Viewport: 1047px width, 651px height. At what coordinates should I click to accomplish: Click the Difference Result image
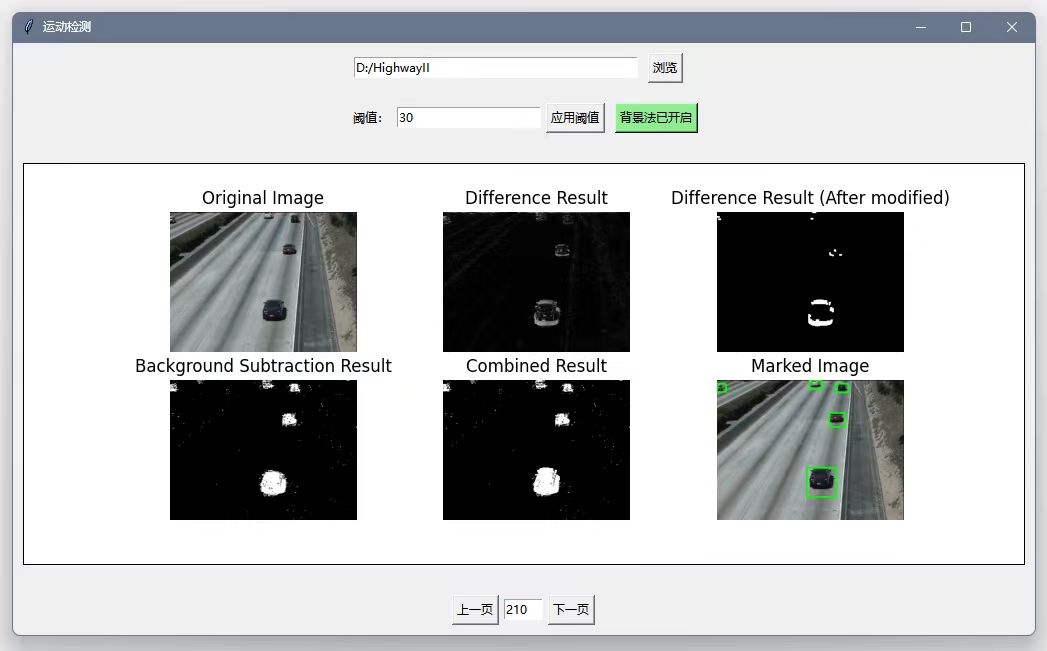click(536, 282)
